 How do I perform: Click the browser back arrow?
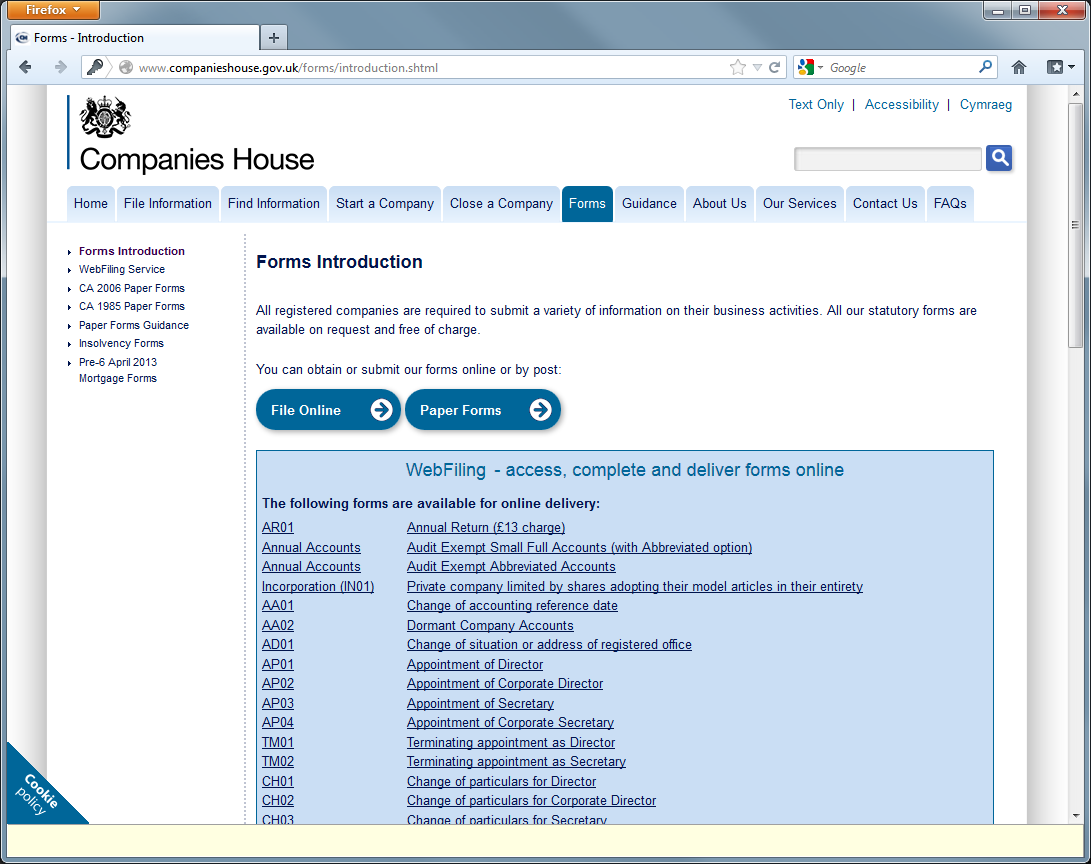click(26, 67)
